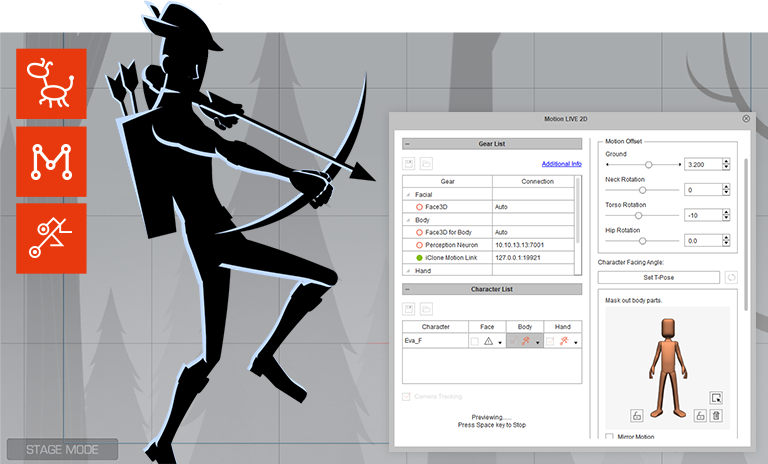This screenshot has height=464, width=768.
Task: Collapse the Gear List section
Action: (x=408, y=144)
